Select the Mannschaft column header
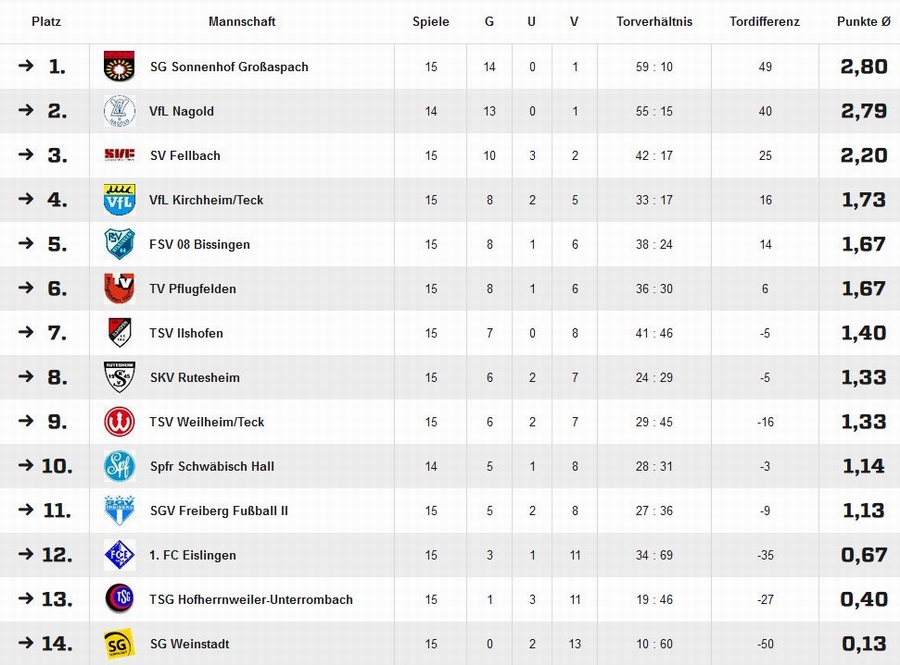 pos(242,22)
